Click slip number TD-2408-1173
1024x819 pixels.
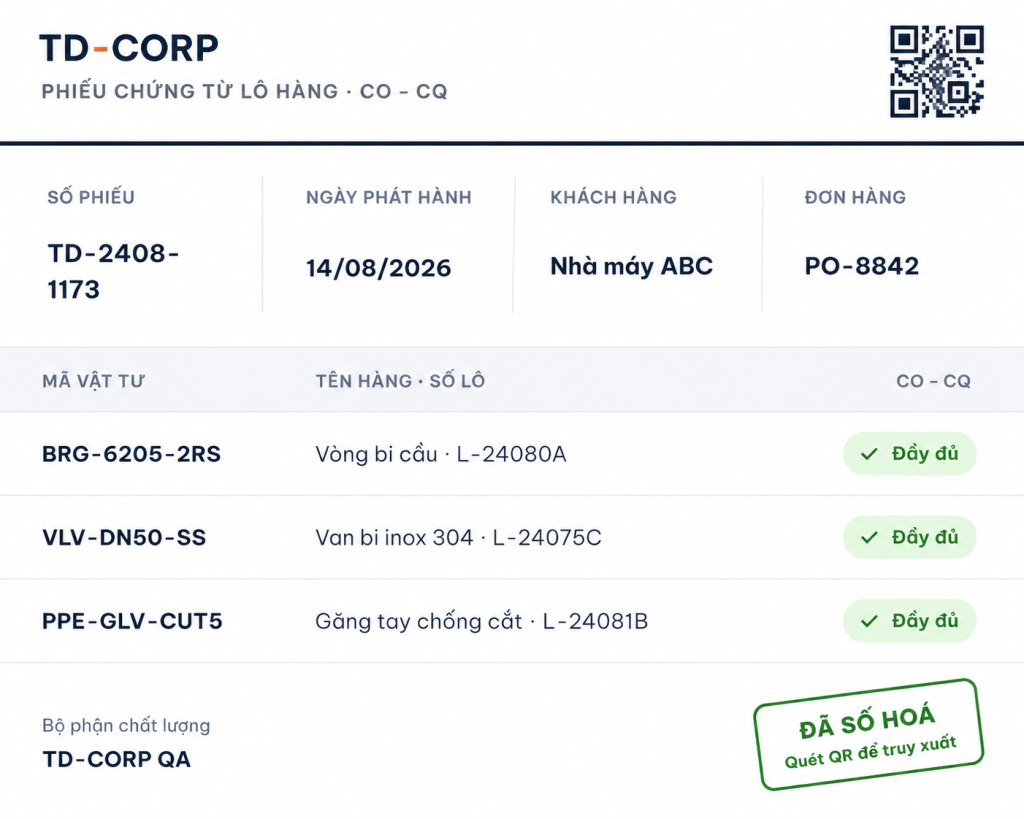pyautogui.click(x=113, y=271)
